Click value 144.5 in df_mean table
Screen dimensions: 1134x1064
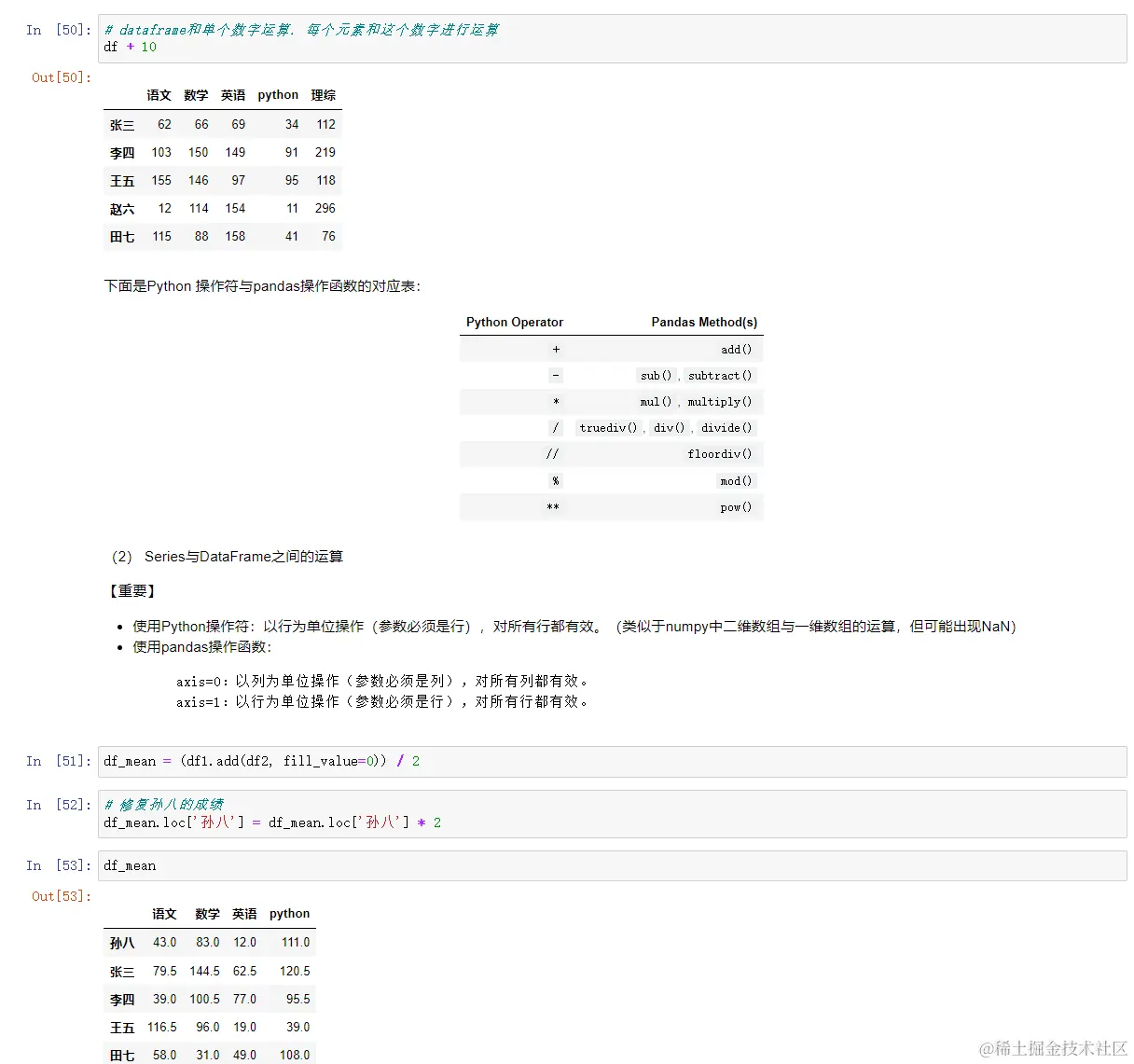[x=205, y=971]
